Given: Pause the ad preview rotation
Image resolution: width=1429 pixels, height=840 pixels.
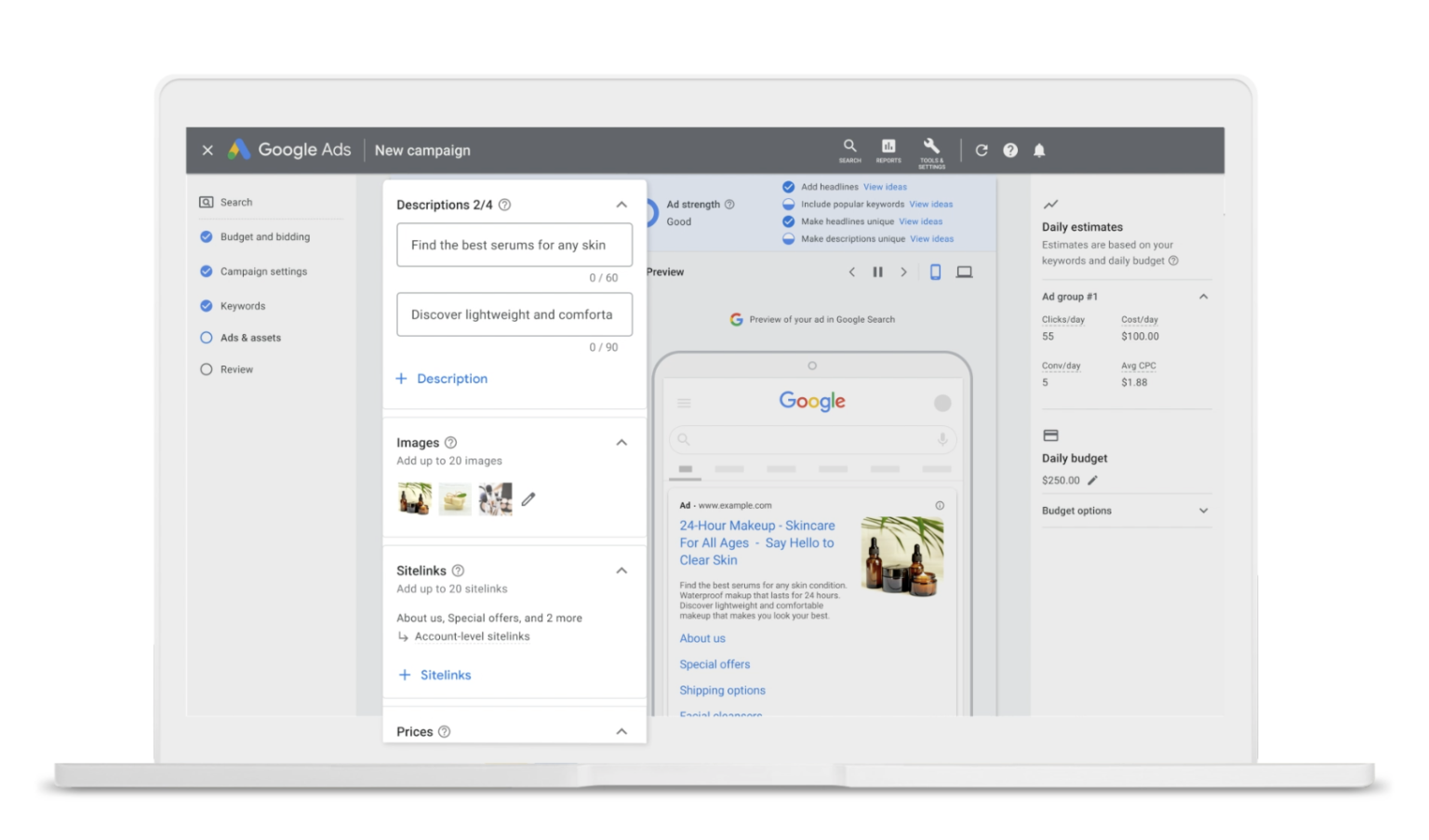Looking at the screenshot, I should pos(878,272).
